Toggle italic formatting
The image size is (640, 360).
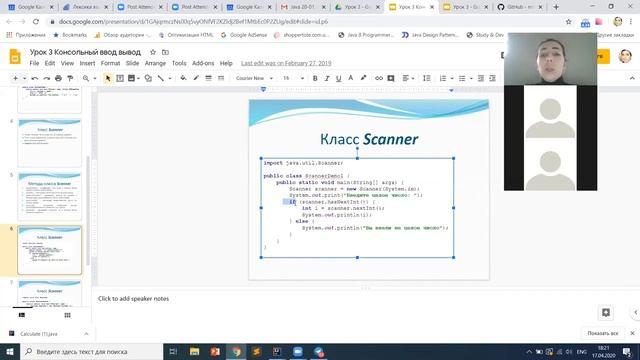coord(327,78)
